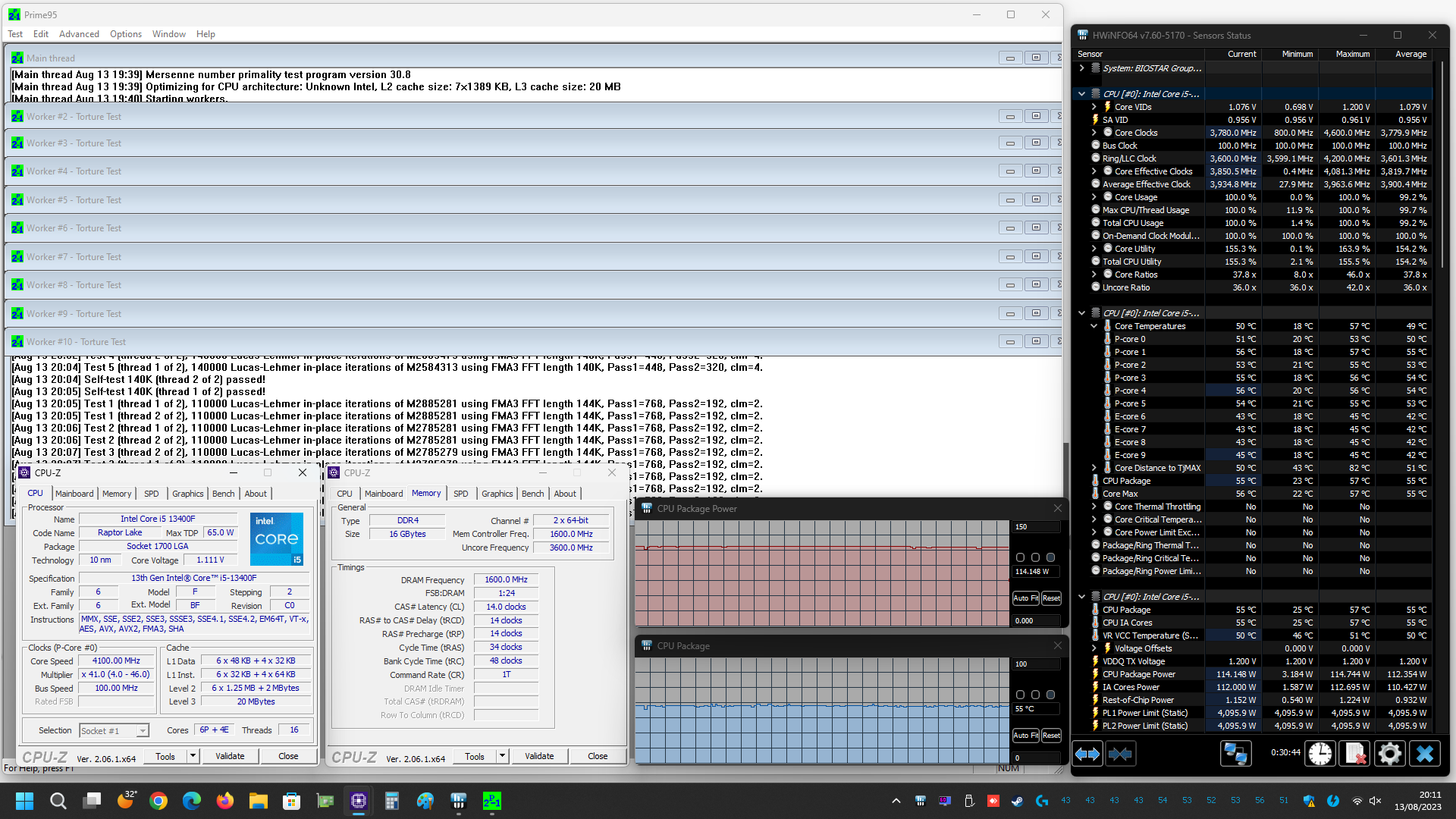Click the Steam icon in system tray

[x=1017, y=801]
